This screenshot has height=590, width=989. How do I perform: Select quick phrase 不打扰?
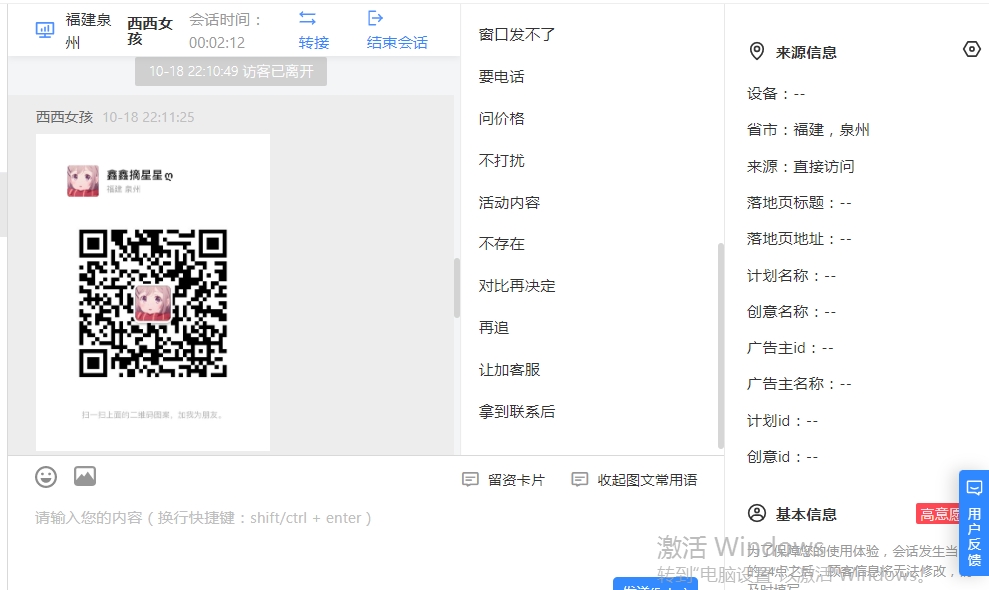coord(501,160)
